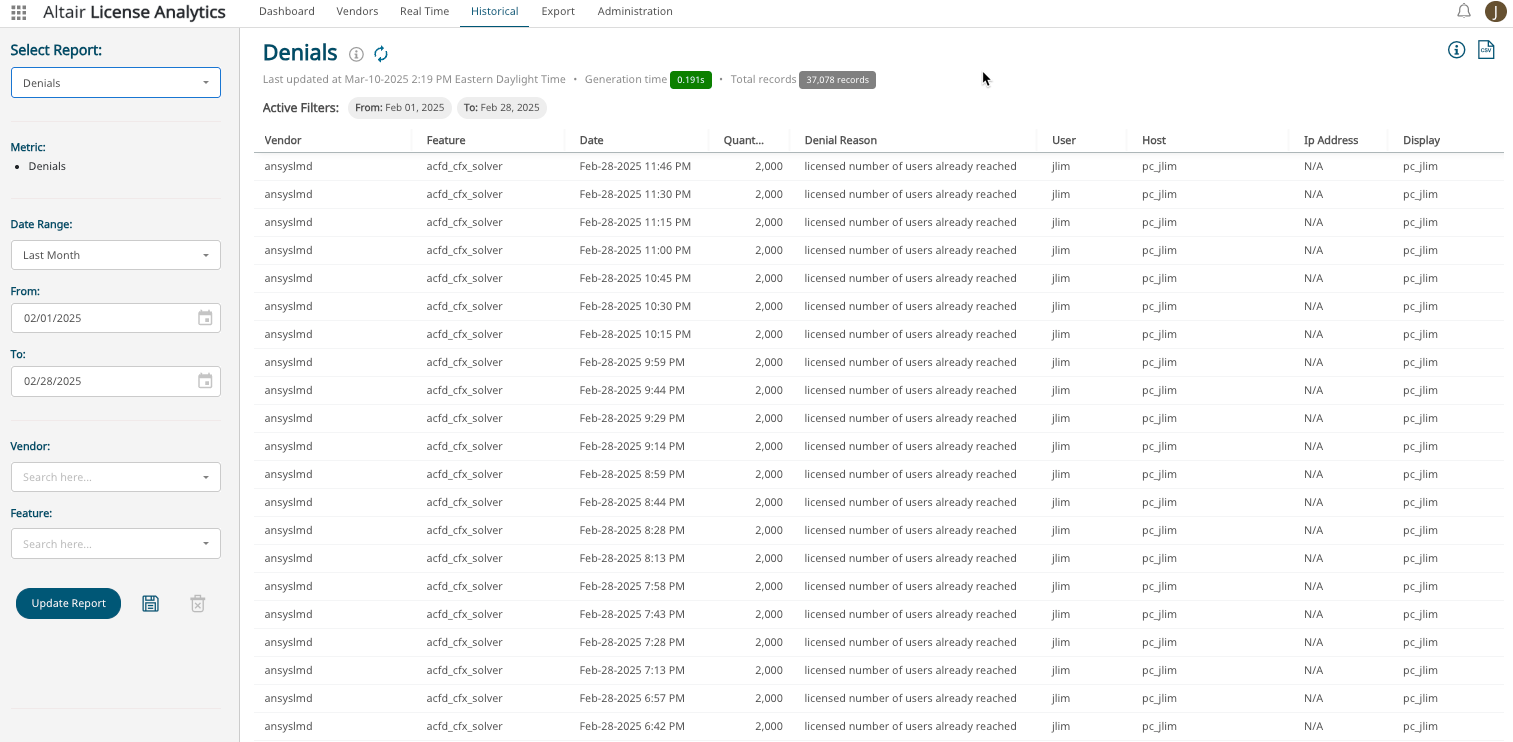Export the report as CSV

[x=1486, y=50]
